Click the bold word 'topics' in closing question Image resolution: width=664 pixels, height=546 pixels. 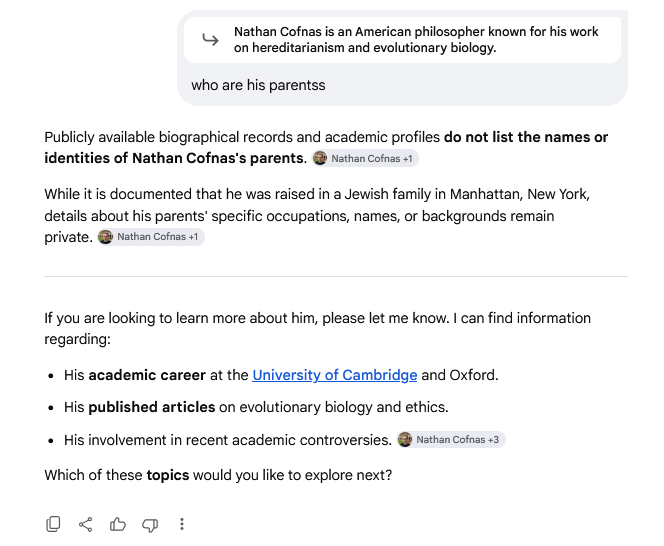click(x=168, y=475)
